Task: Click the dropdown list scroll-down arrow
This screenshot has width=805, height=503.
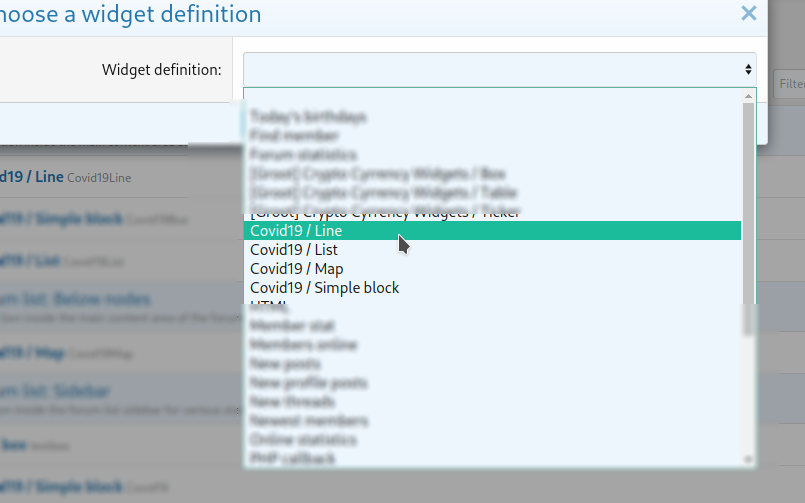Action: 747,459
